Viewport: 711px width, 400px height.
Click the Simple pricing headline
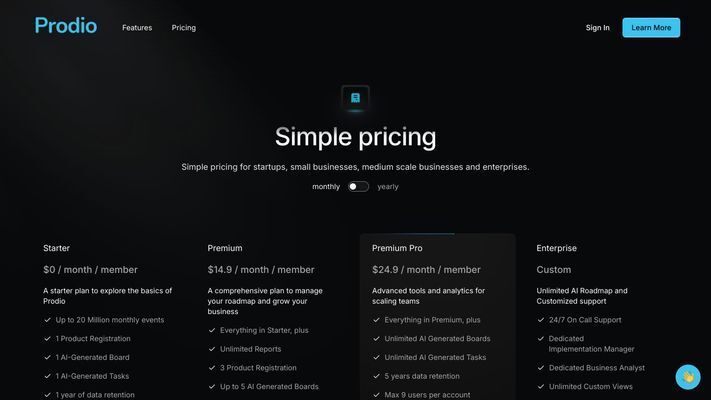(356, 137)
